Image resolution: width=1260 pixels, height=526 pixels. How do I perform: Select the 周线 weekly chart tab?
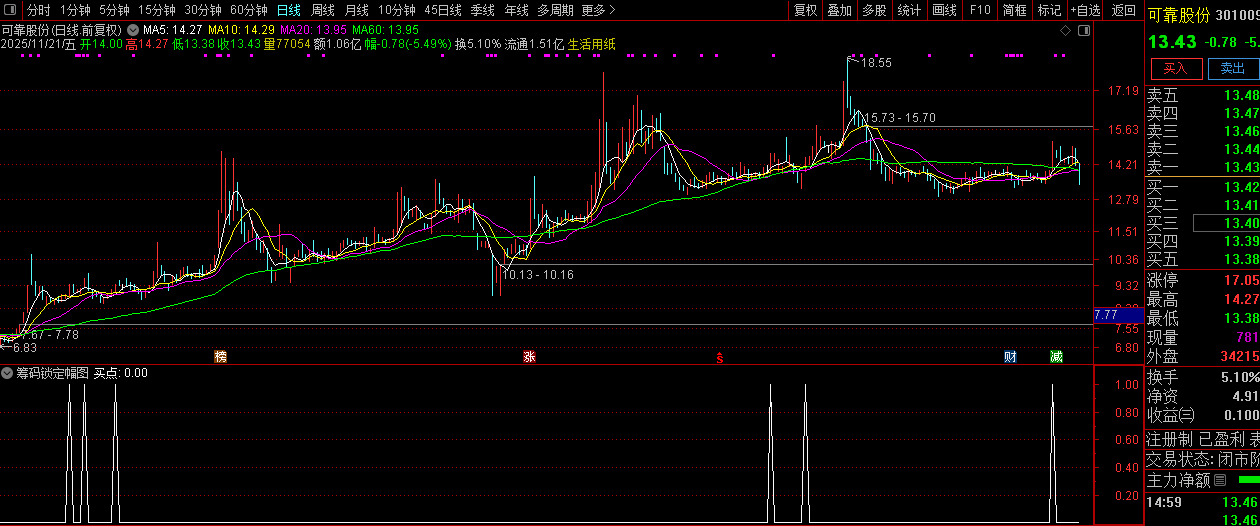point(322,10)
